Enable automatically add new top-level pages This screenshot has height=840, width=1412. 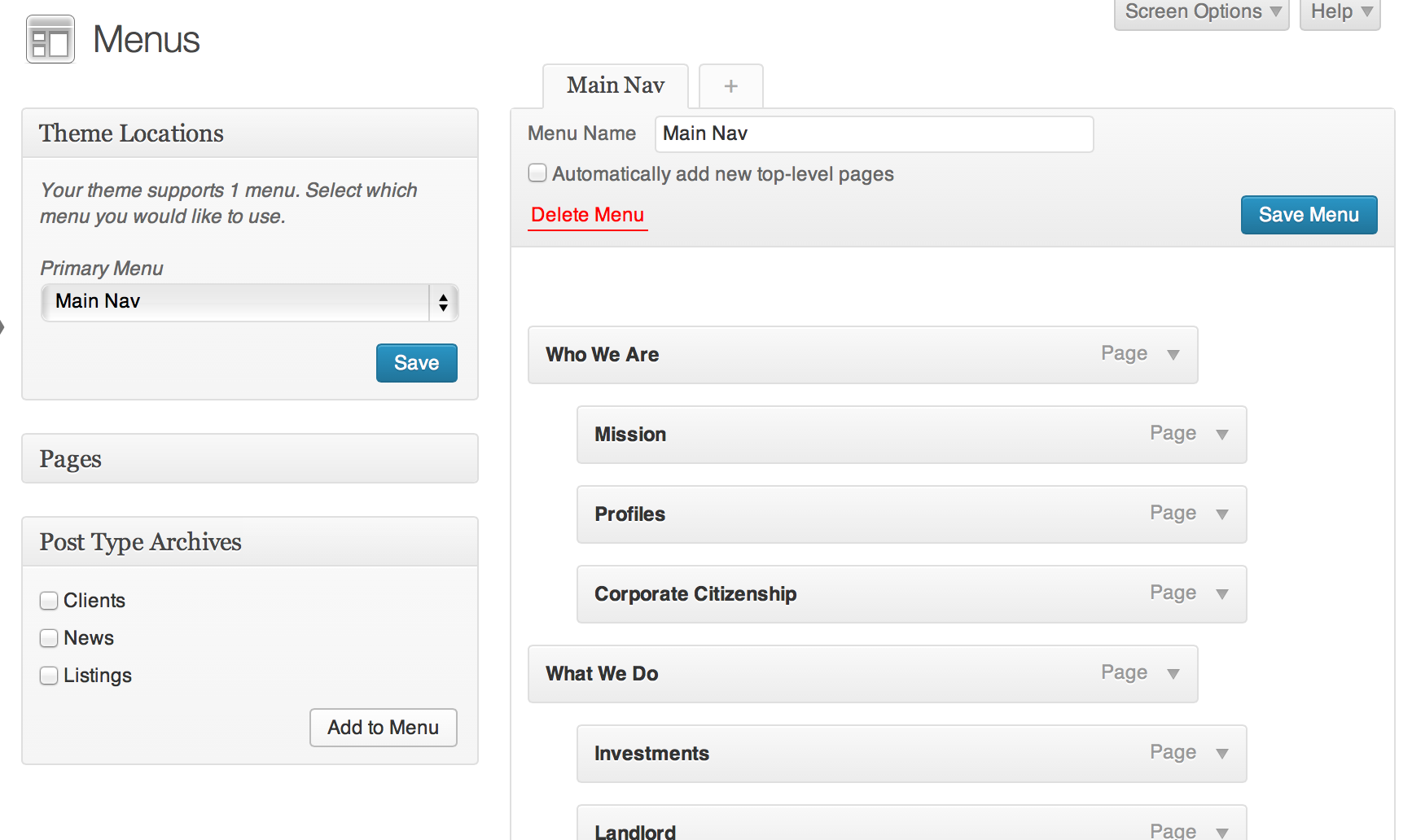click(x=537, y=173)
